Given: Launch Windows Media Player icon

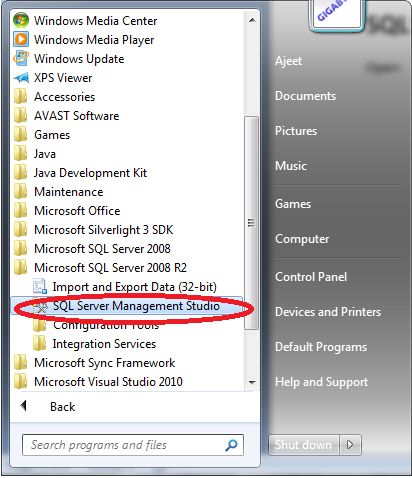Looking at the screenshot, I should point(21,40).
